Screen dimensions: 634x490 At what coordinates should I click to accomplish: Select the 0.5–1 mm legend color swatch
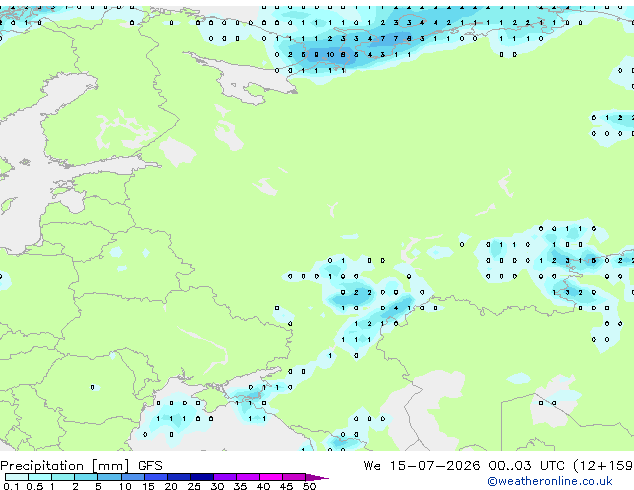pyautogui.click(x=40, y=477)
